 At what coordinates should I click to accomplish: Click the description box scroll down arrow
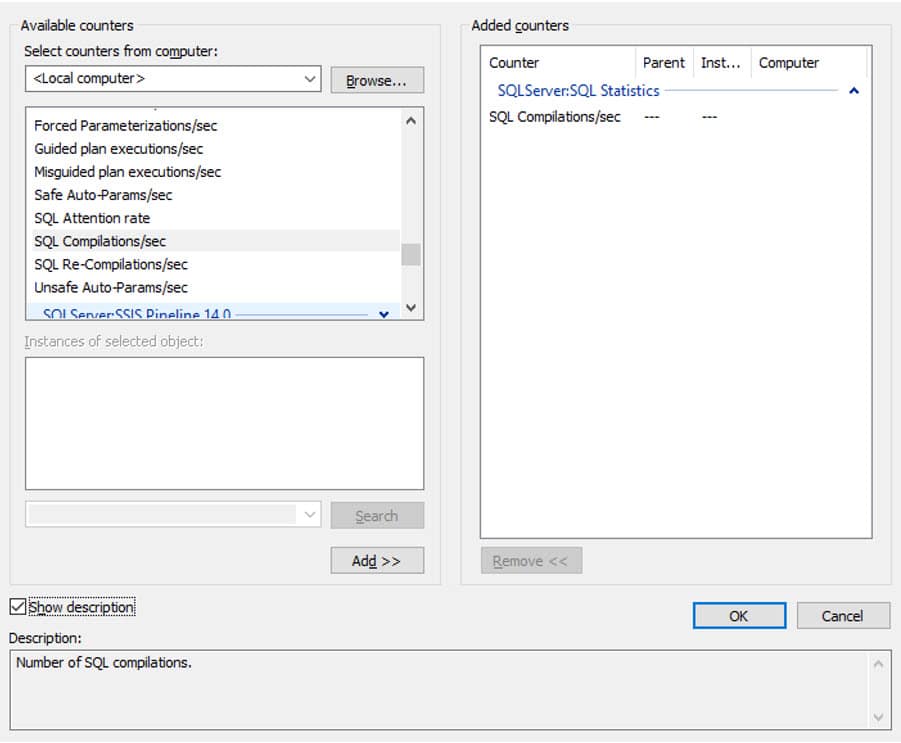pos(878,717)
